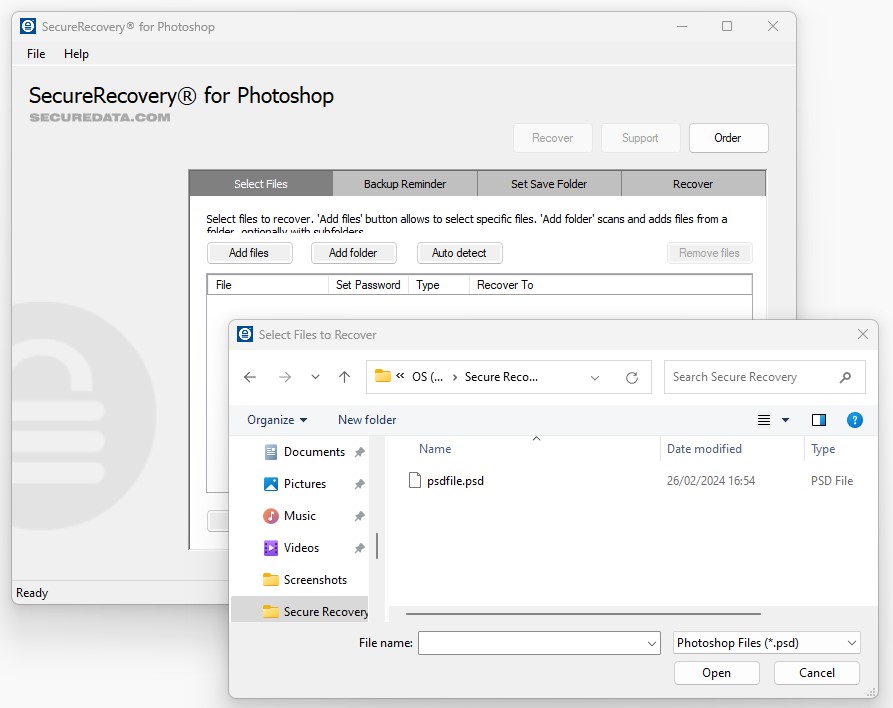The height and width of the screenshot is (708, 893).
Task: Click the Help question mark icon
Action: click(x=855, y=420)
